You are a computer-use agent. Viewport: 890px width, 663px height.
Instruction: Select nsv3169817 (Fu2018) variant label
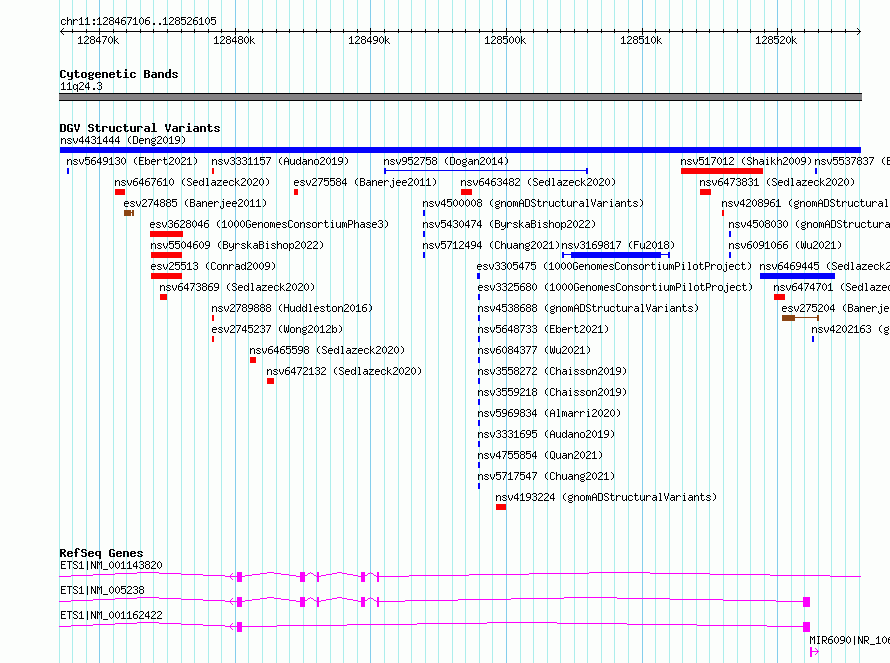[618, 245]
